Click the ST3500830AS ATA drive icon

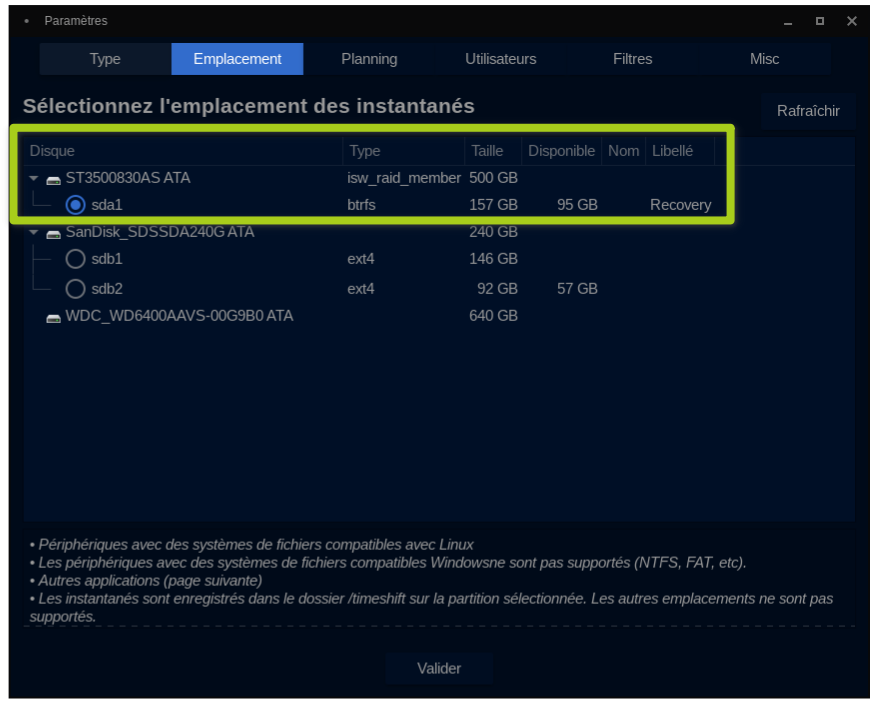tap(53, 180)
